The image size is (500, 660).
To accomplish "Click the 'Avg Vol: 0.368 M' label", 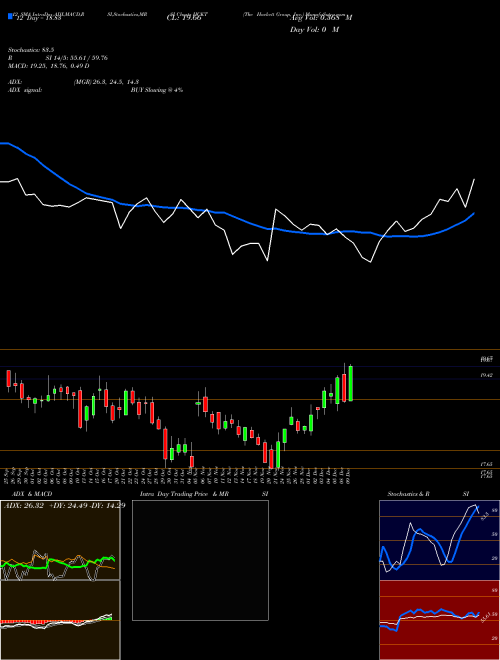I will [x=321, y=18].
